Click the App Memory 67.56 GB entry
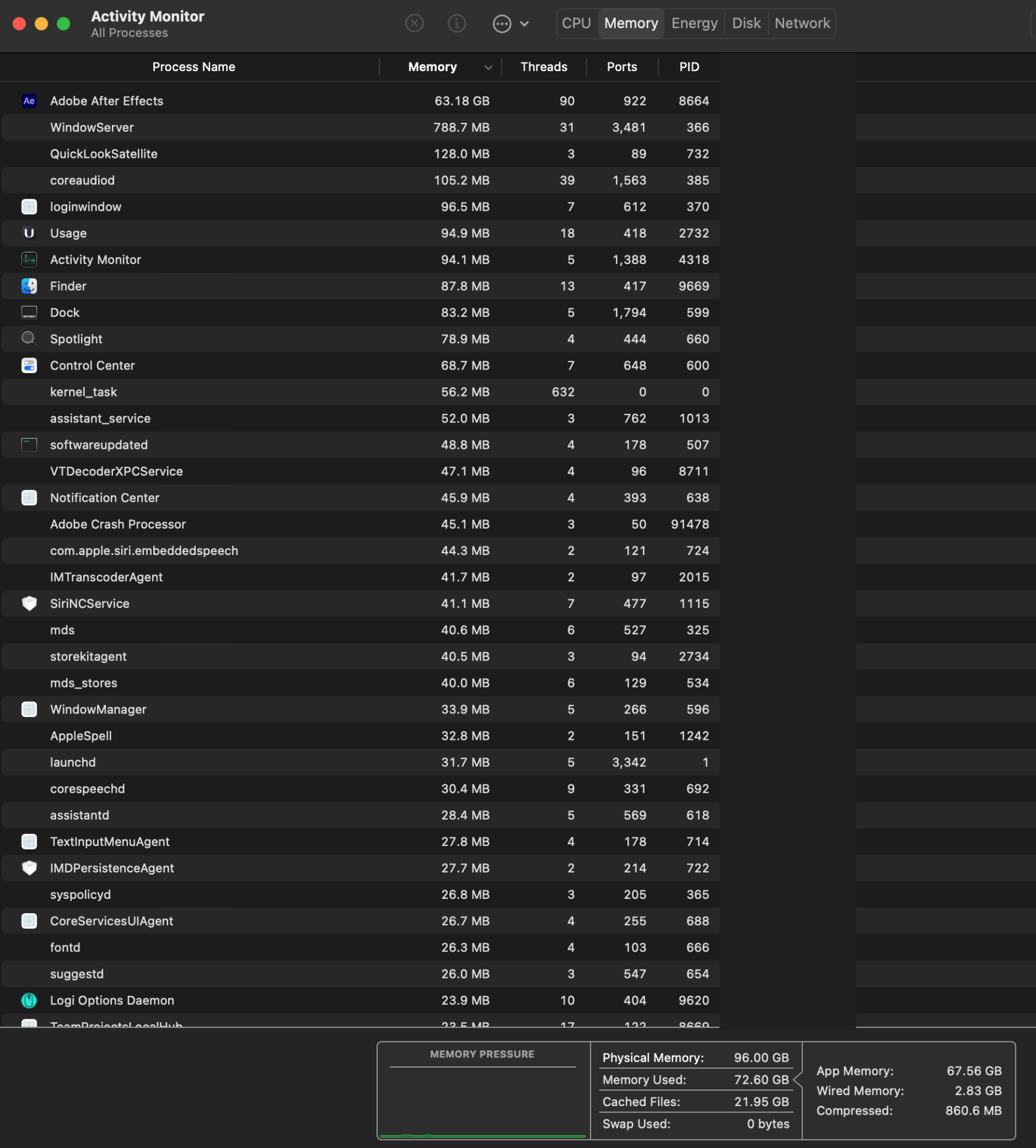 click(x=909, y=1071)
